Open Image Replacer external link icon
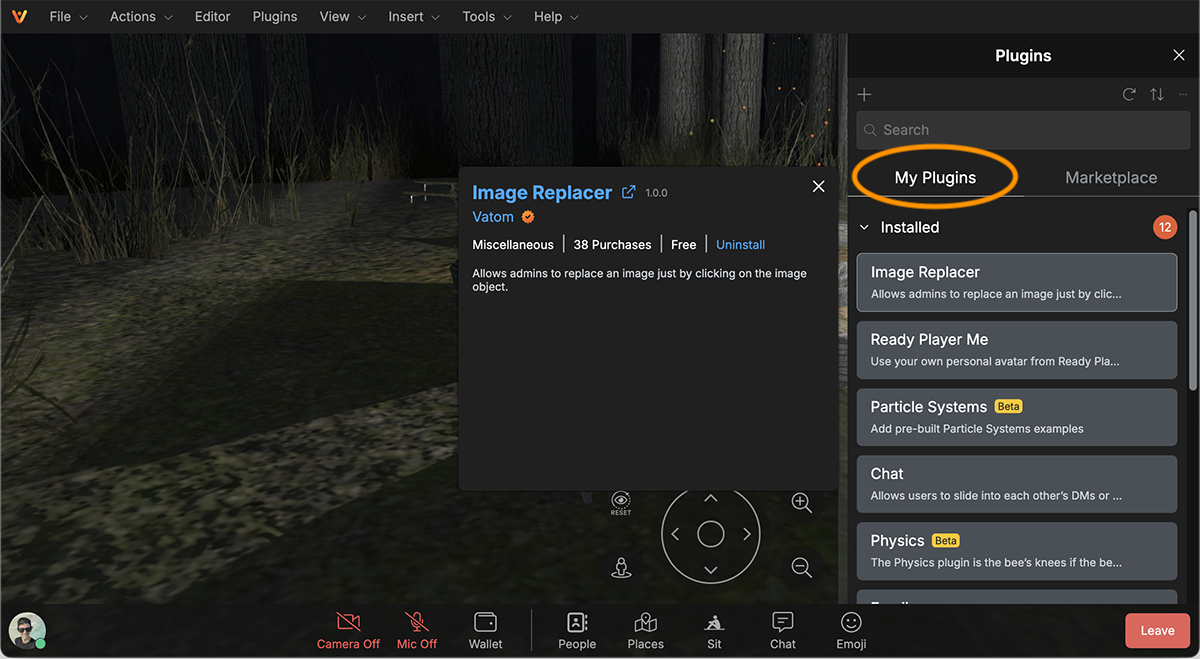 pos(629,192)
